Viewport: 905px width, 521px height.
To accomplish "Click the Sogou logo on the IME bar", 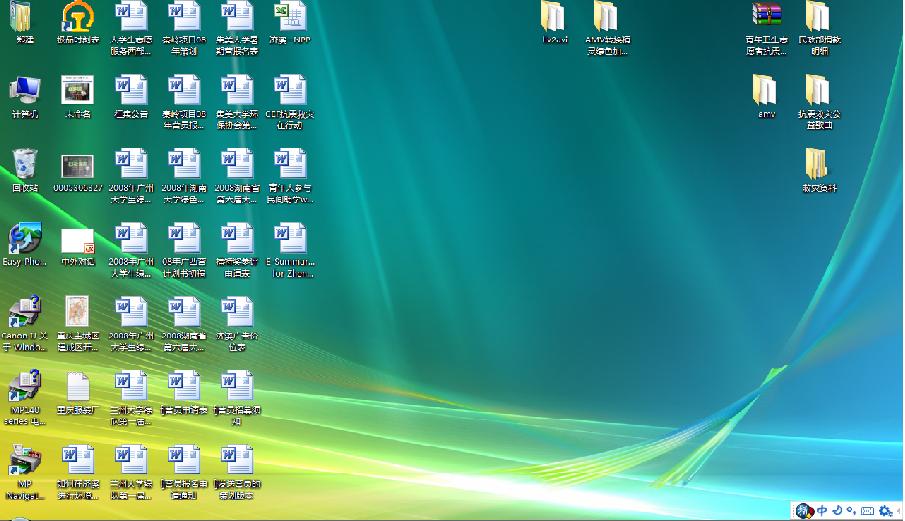I will [804, 511].
